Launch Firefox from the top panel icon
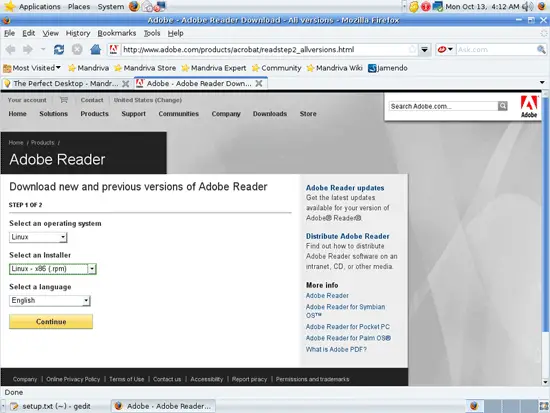The width and height of the screenshot is (550, 413). tap(134, 6)
